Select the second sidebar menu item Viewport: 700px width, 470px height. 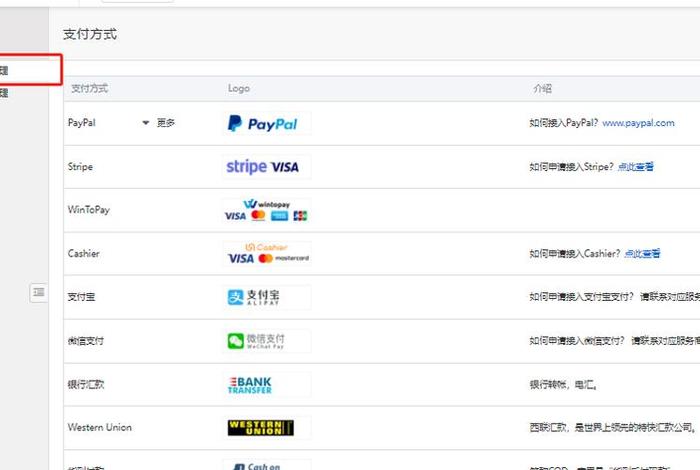click(4, 93)
